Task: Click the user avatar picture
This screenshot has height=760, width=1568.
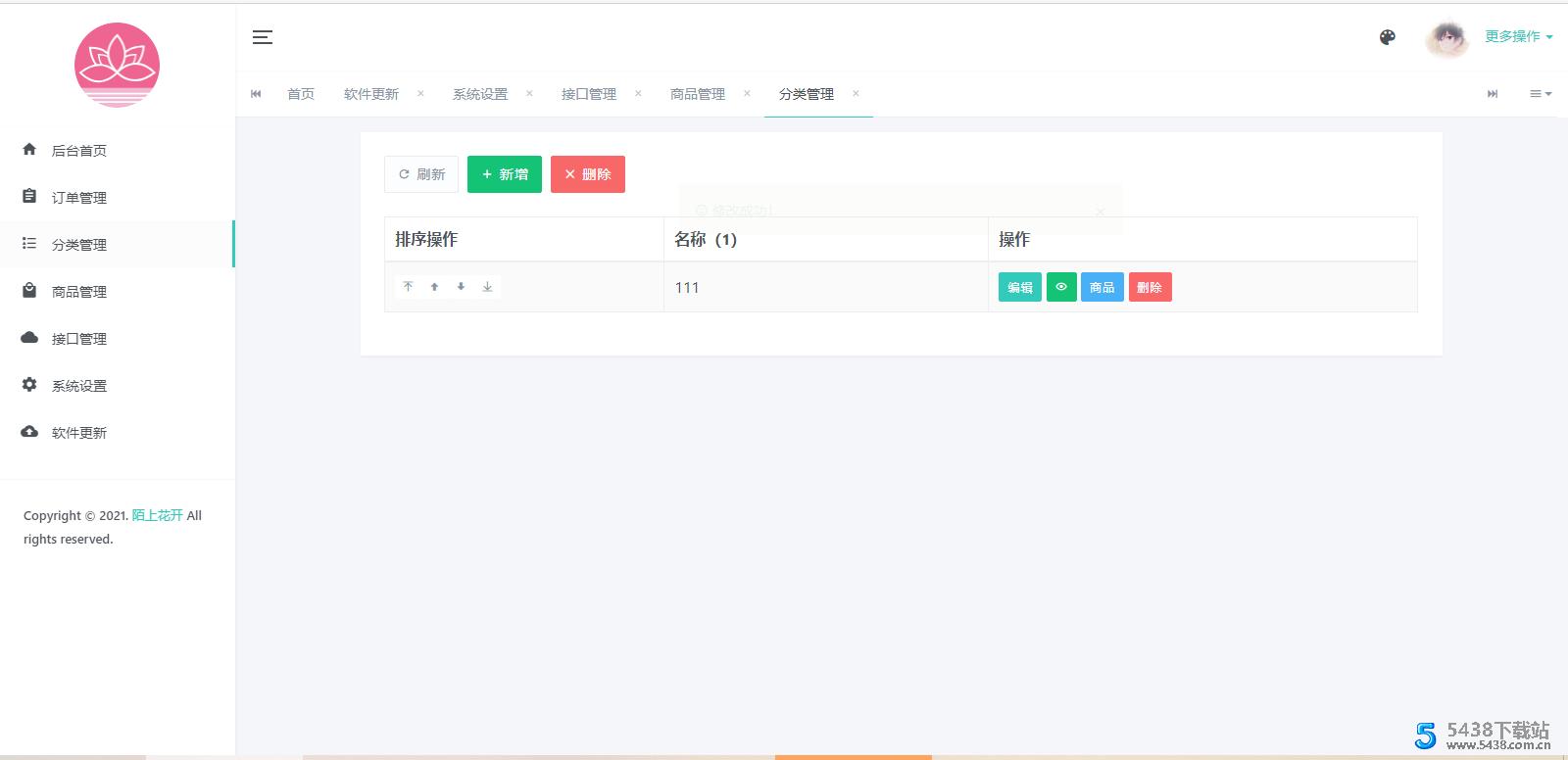Action: click(x=1446, y=38)
